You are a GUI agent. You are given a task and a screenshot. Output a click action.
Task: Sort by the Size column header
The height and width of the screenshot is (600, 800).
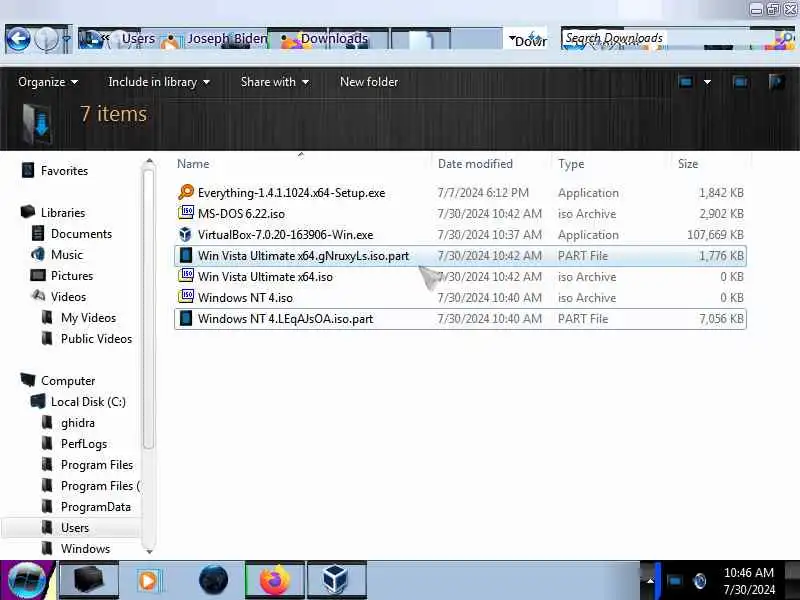click(687, 164)
